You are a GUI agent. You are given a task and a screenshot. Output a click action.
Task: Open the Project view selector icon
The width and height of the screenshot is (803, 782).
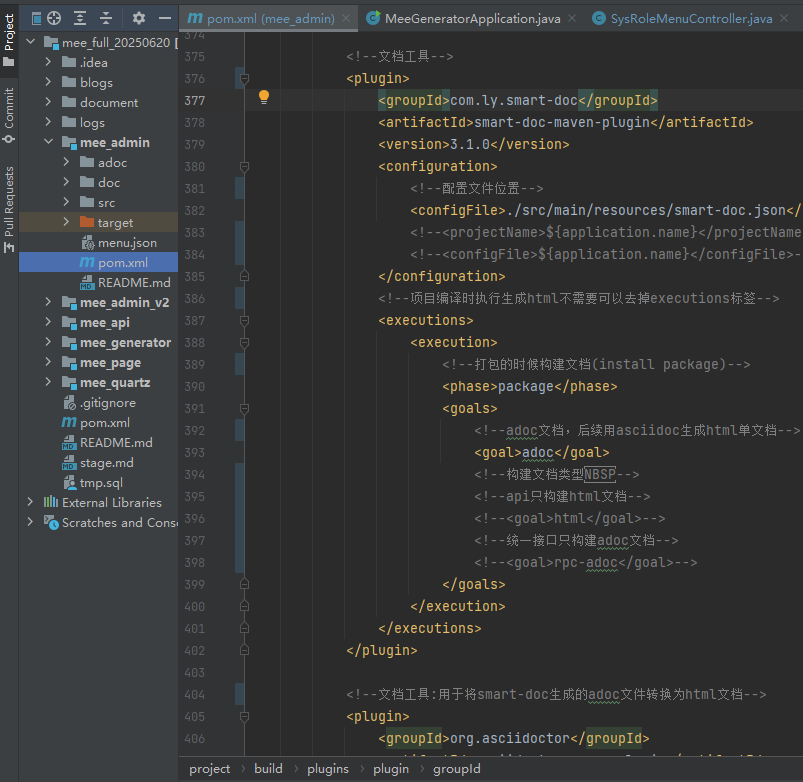[x=35, y=18]
